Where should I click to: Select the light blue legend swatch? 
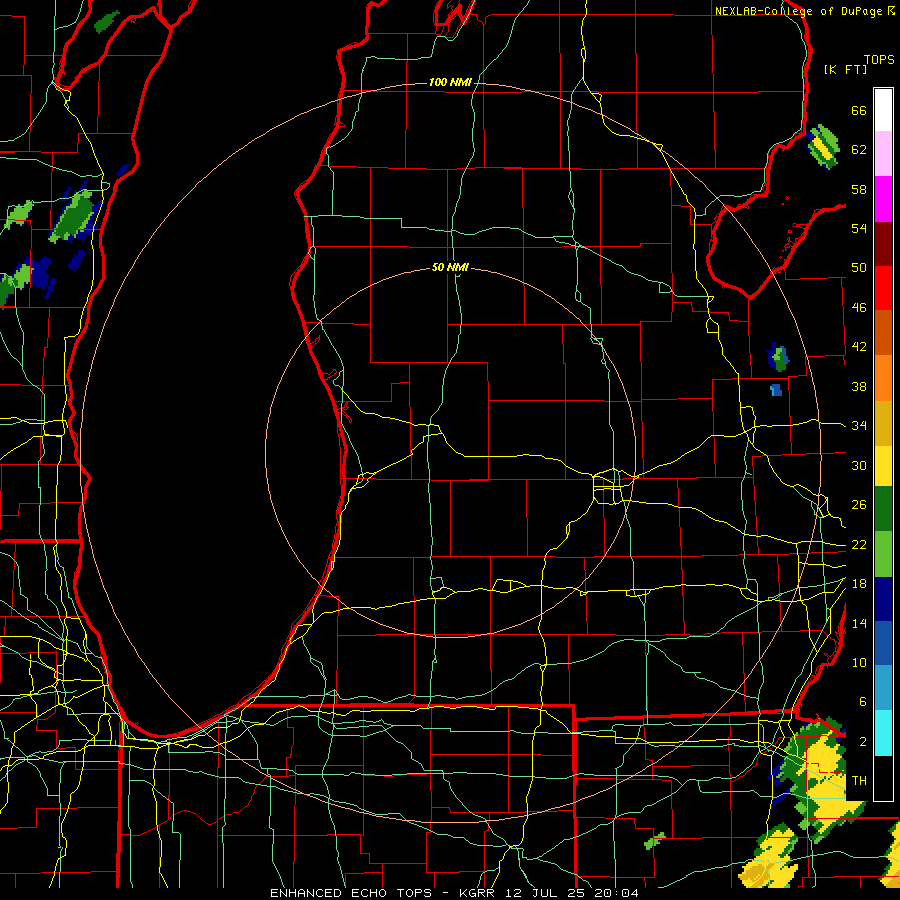[883, 688]
